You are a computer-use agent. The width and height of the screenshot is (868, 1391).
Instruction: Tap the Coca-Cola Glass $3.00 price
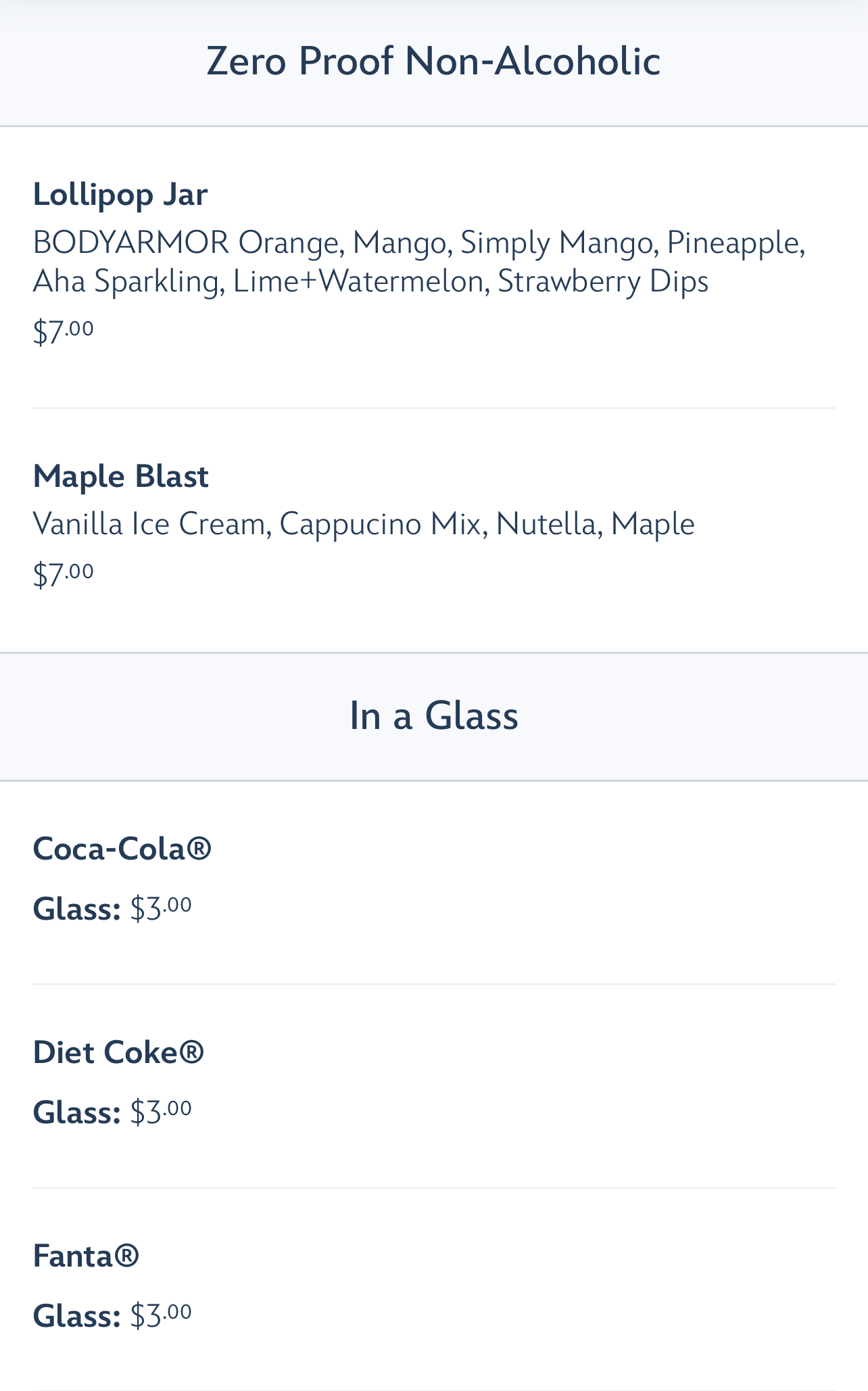161,907
